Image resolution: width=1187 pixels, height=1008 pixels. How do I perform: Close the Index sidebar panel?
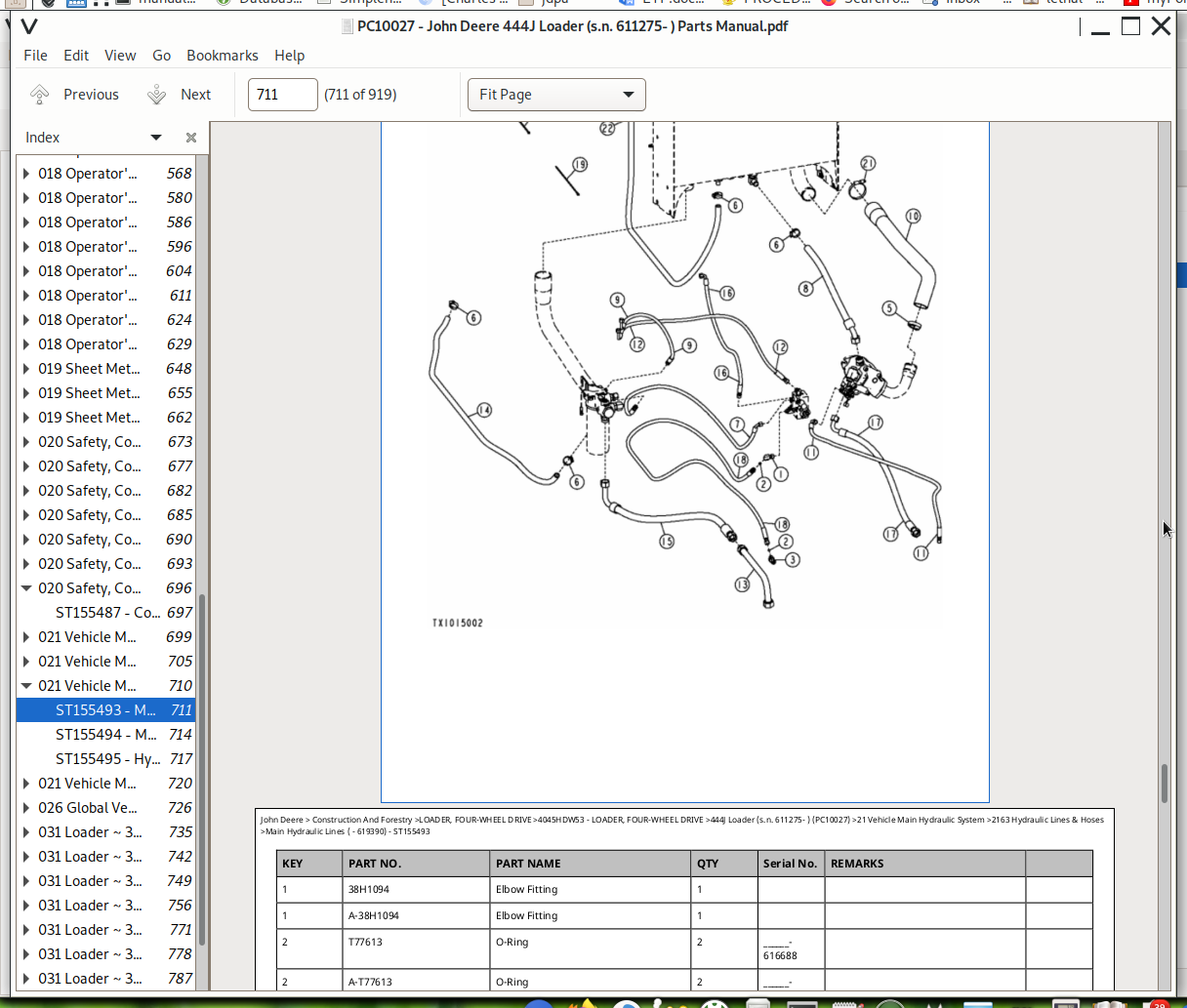[191, 138]
